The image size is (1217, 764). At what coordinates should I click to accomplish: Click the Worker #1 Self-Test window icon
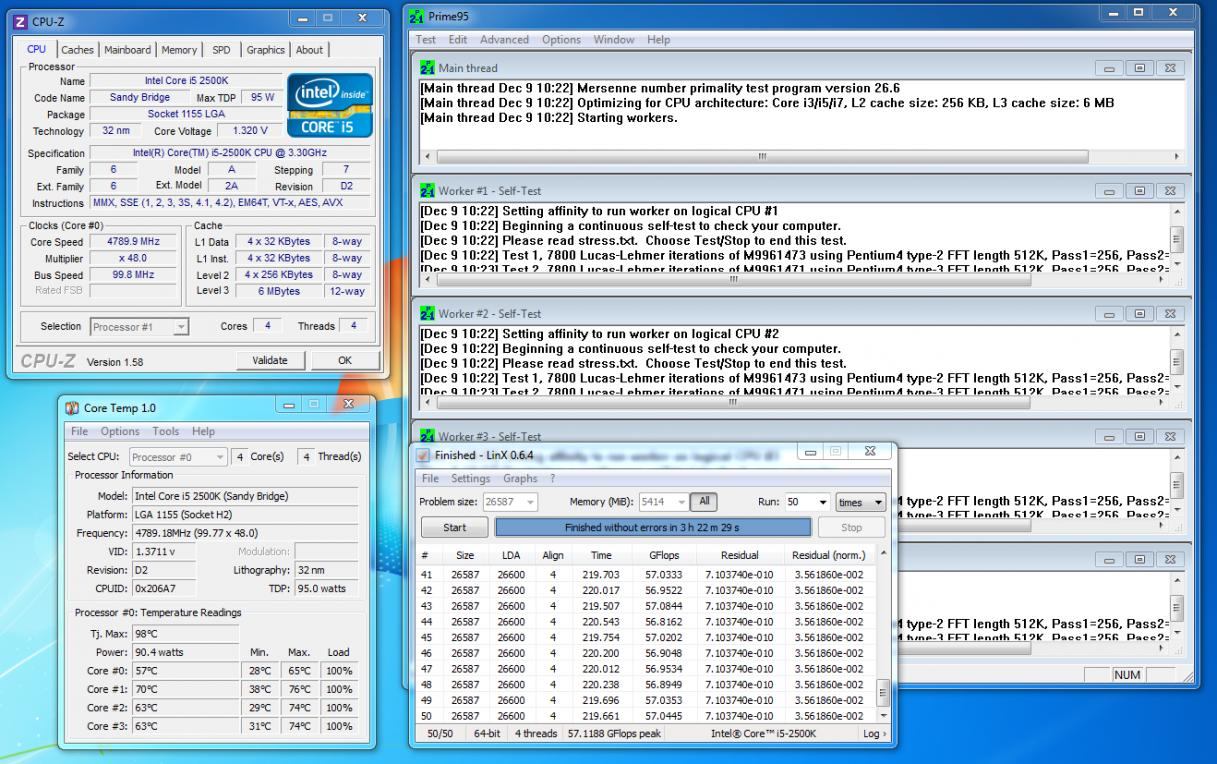428,191
